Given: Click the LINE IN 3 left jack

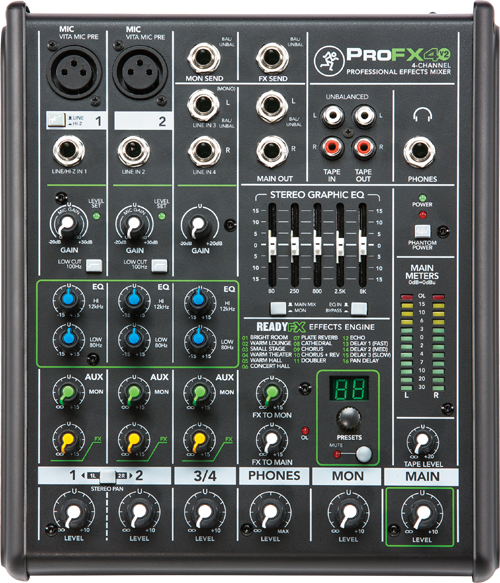Looking at the screenshot, I should tap(203, 105).
